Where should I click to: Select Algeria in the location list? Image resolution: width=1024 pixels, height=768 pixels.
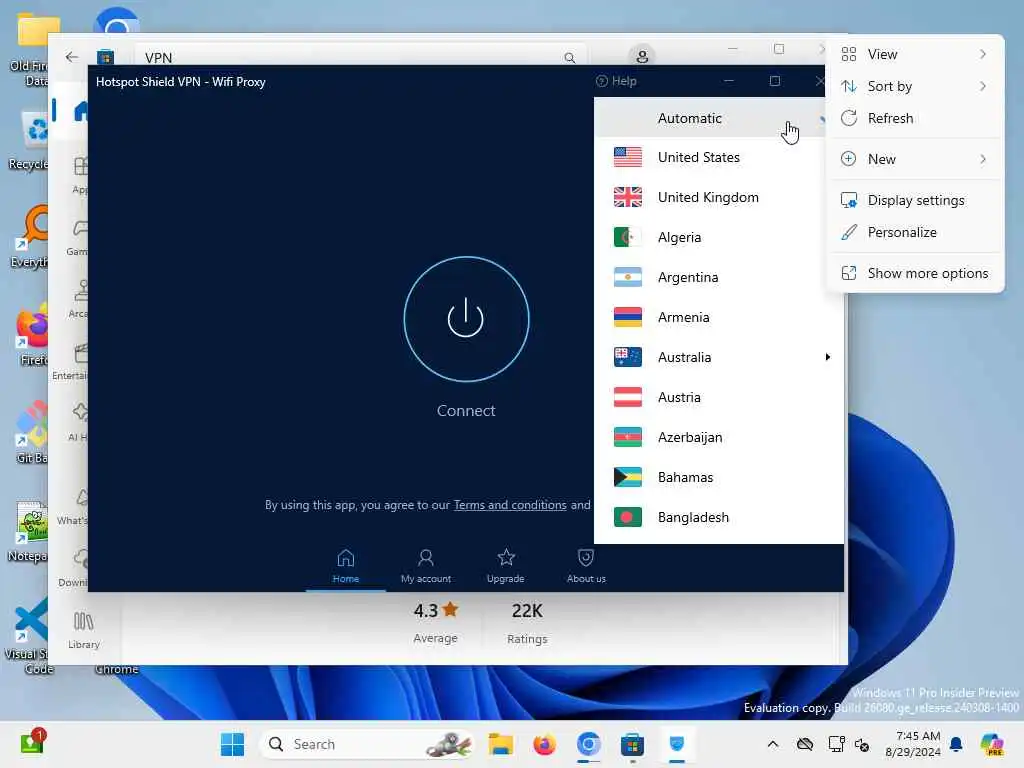click(718, 237)
